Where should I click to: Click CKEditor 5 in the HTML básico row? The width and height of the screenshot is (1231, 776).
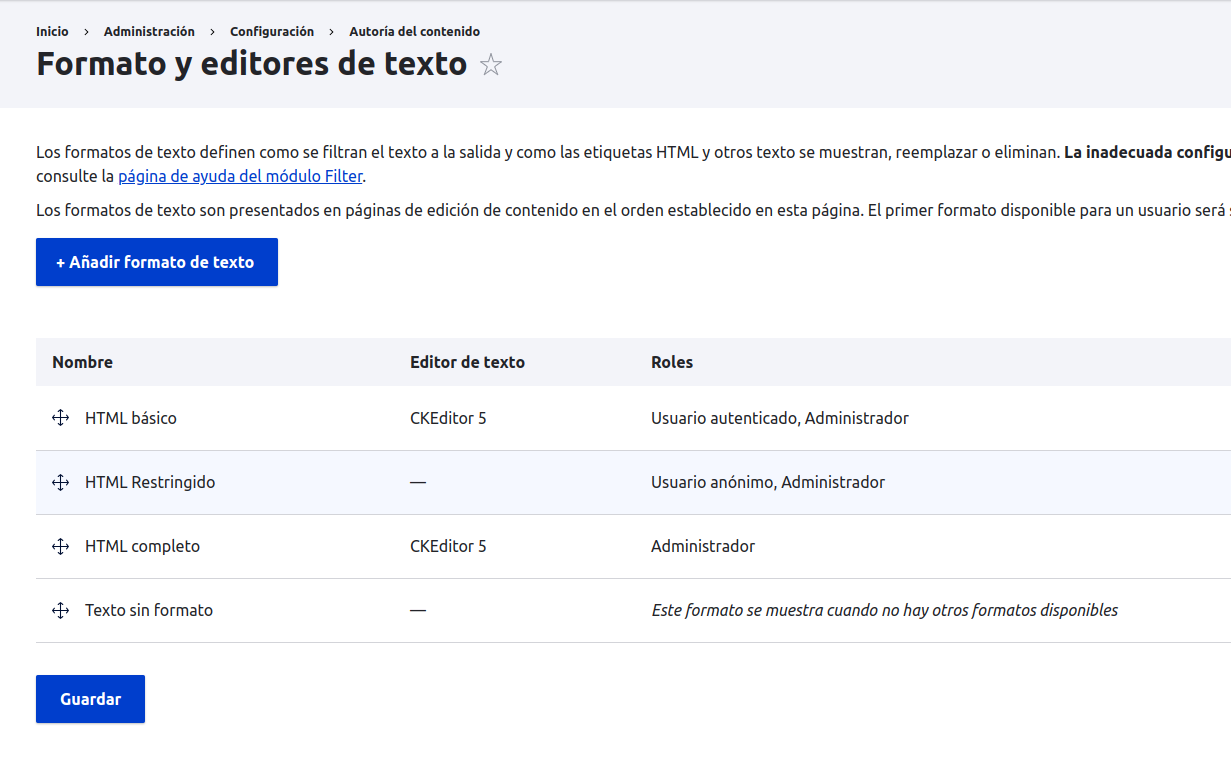pos(448,418)
